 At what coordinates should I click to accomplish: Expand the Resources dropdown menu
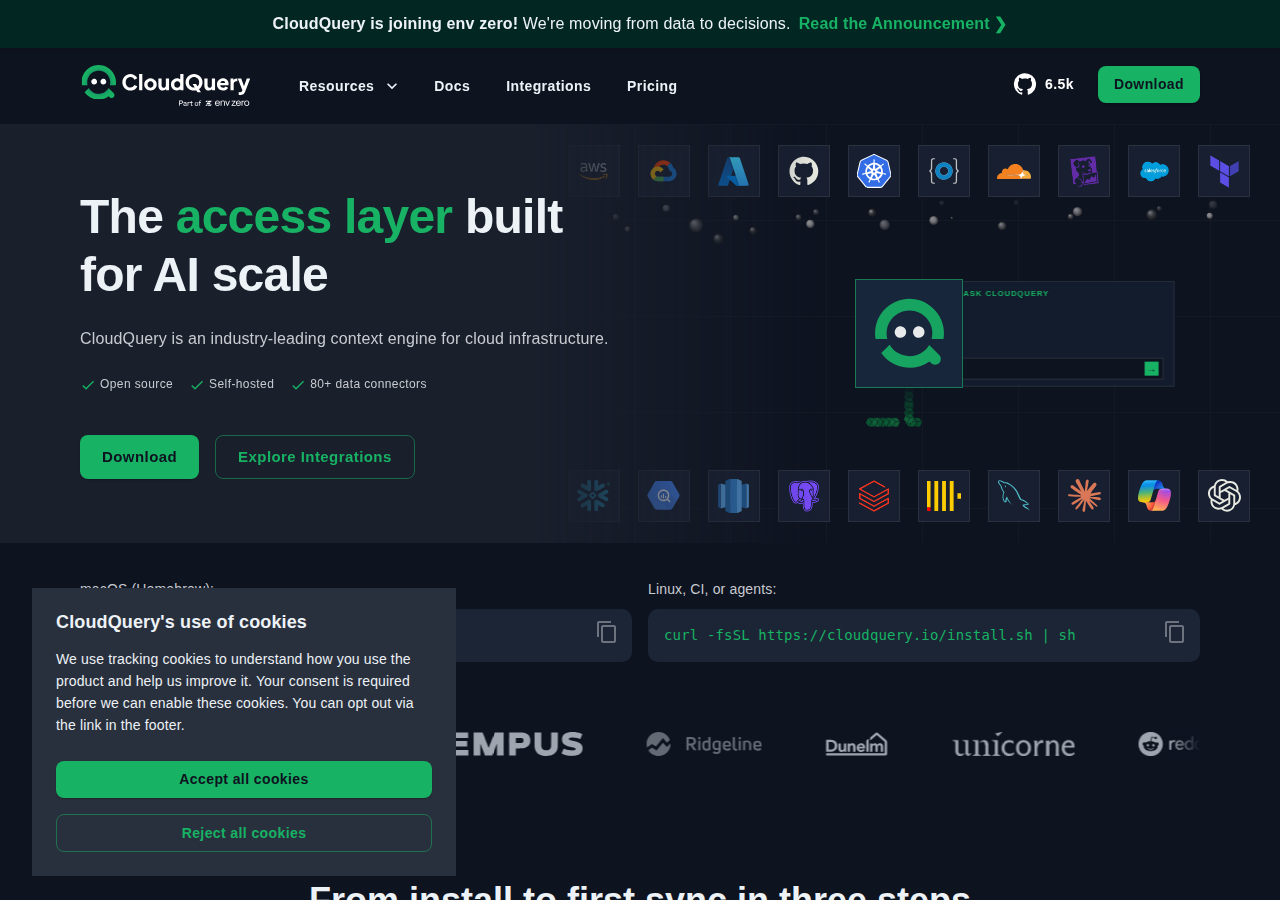(x=348, y=86)
